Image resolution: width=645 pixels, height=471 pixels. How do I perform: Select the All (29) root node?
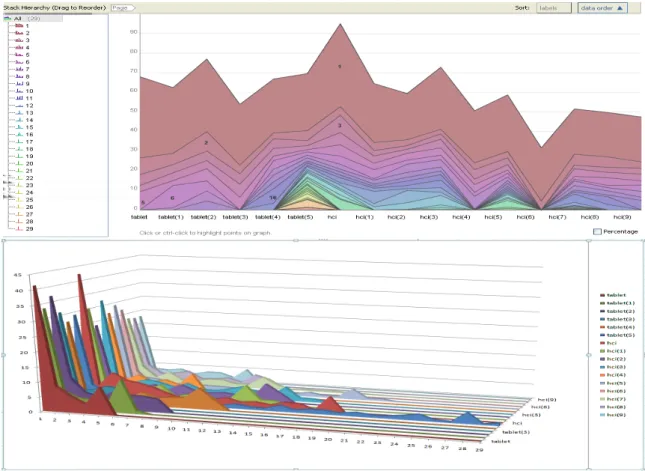[33, 19]
